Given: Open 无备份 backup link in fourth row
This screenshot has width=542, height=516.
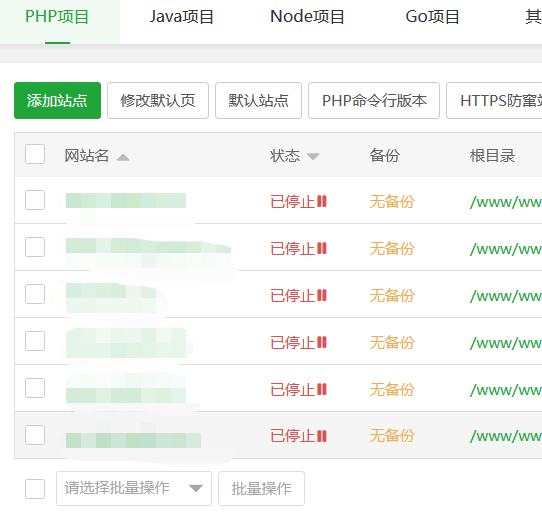Looking at the screenshot, I should point(392,343).
